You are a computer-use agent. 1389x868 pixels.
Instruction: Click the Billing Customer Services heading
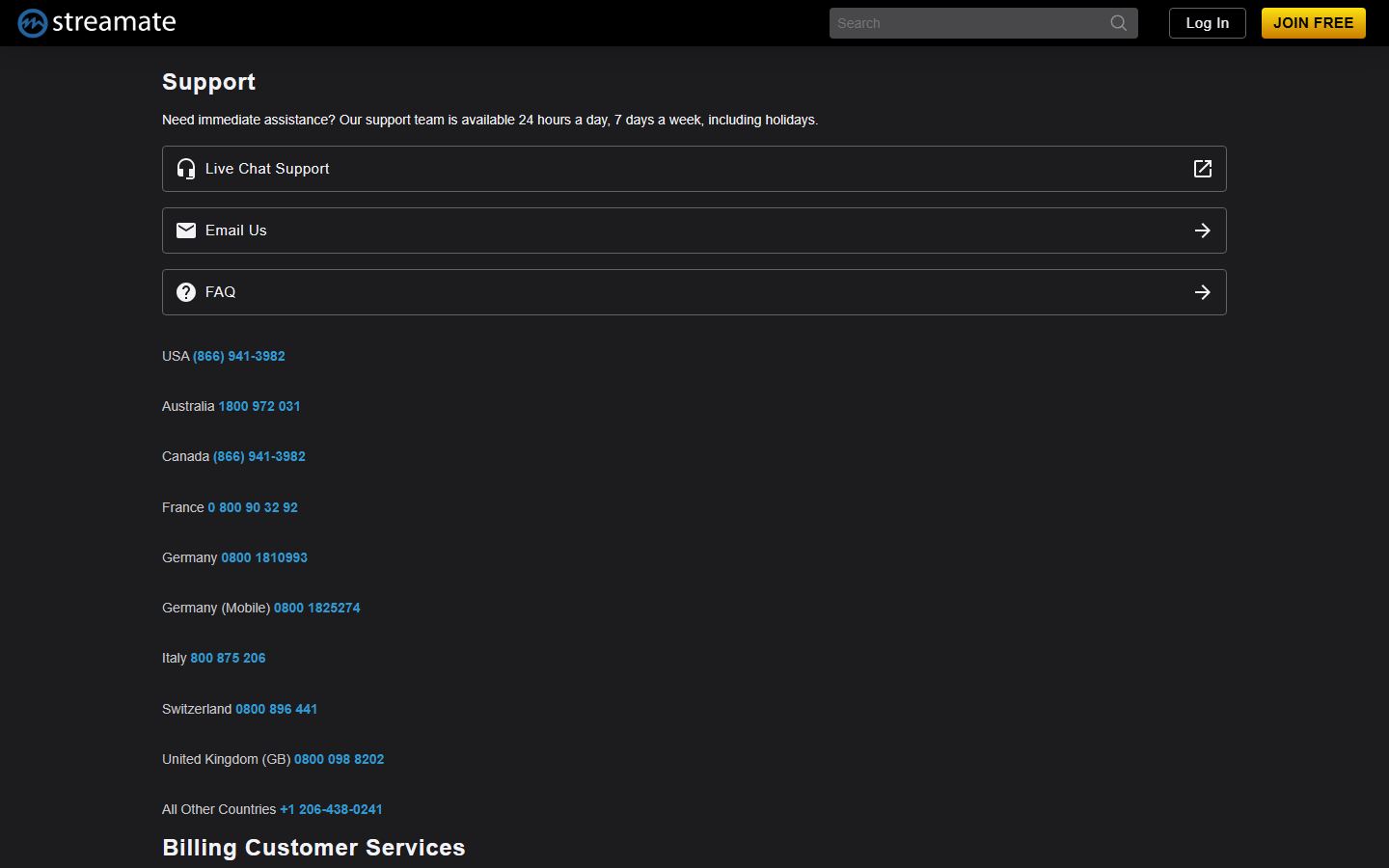point(313,848)
